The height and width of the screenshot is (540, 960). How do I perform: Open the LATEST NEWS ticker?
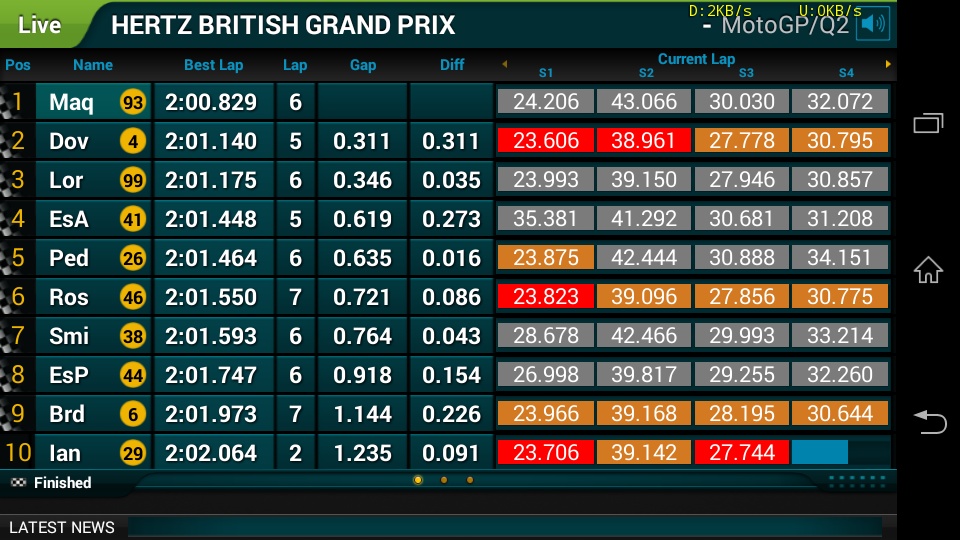click(x=62, y=527)
